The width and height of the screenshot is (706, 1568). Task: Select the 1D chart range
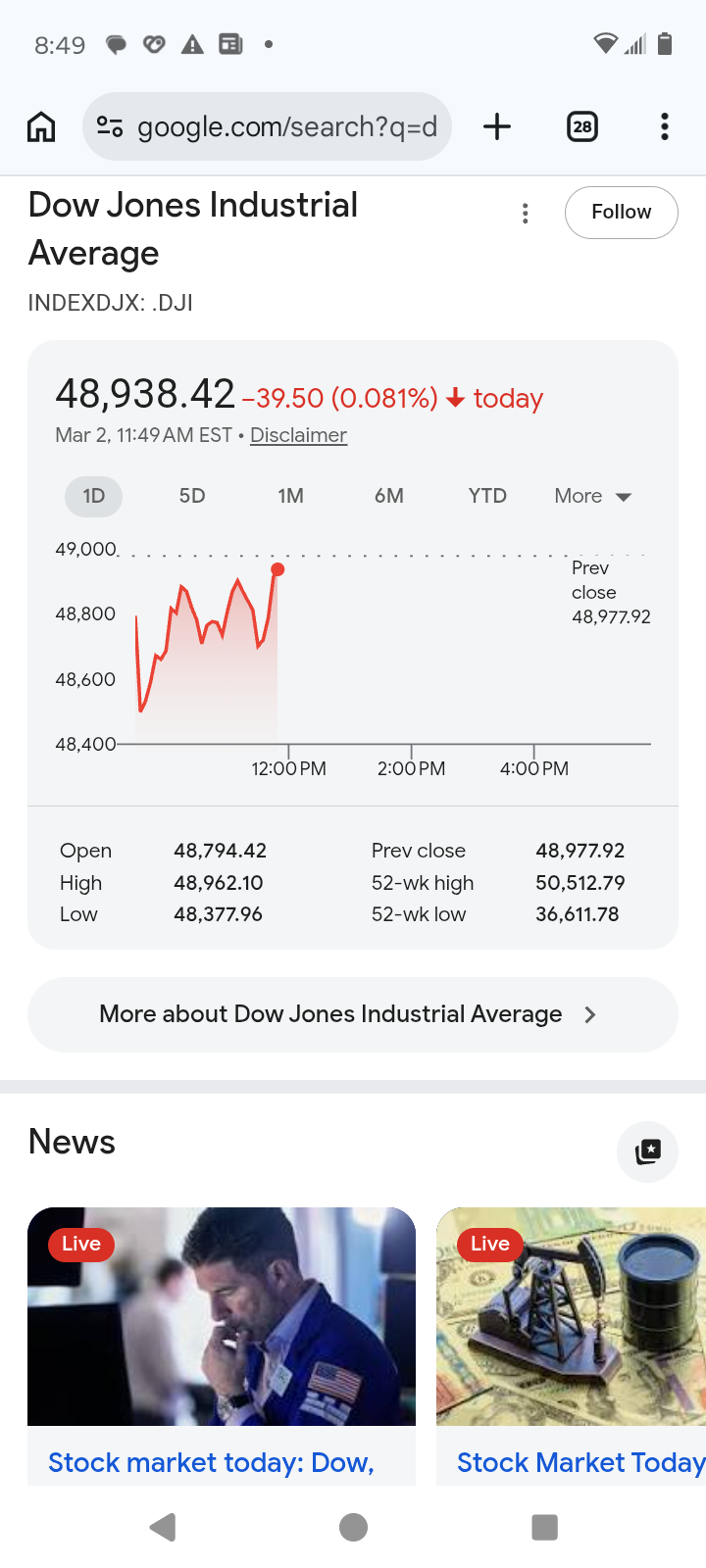pyautogui.click(x=94, y=496)
